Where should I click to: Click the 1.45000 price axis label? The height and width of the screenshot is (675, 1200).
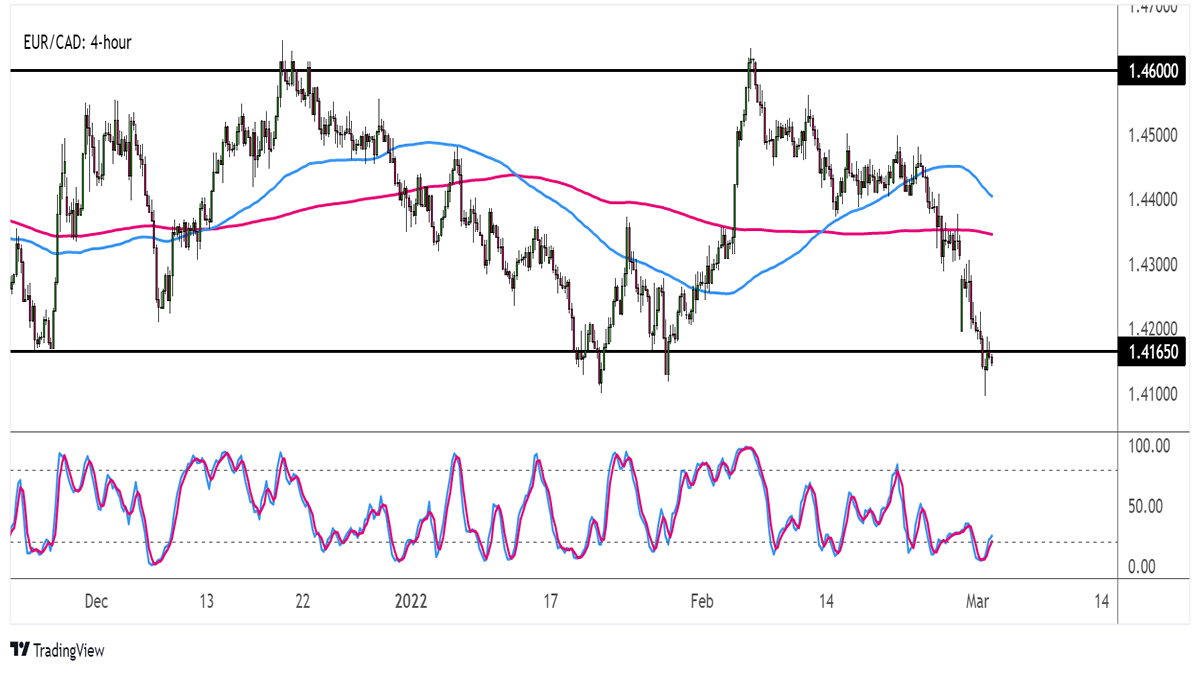coord(1151,135)
